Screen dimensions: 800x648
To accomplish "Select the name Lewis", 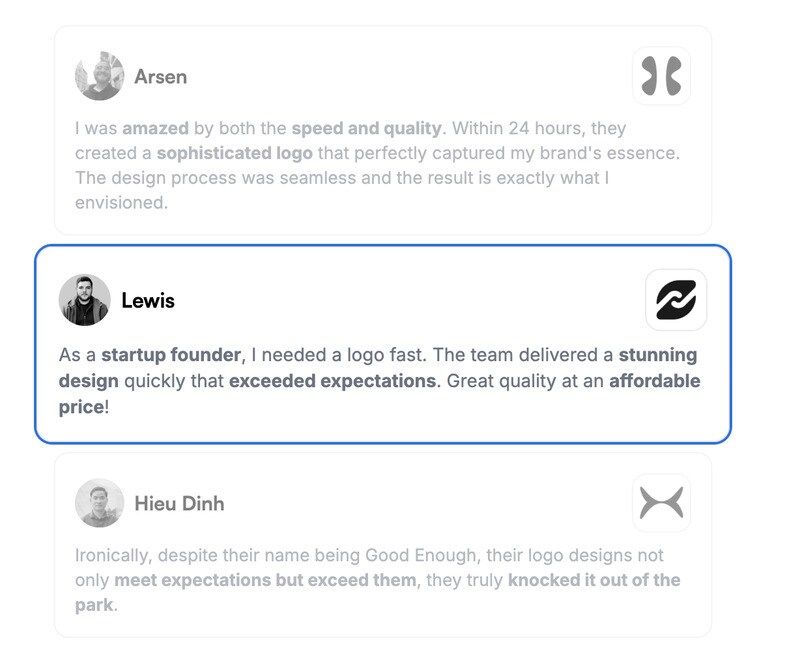I will pyautogui.click(x=148, y=300).
